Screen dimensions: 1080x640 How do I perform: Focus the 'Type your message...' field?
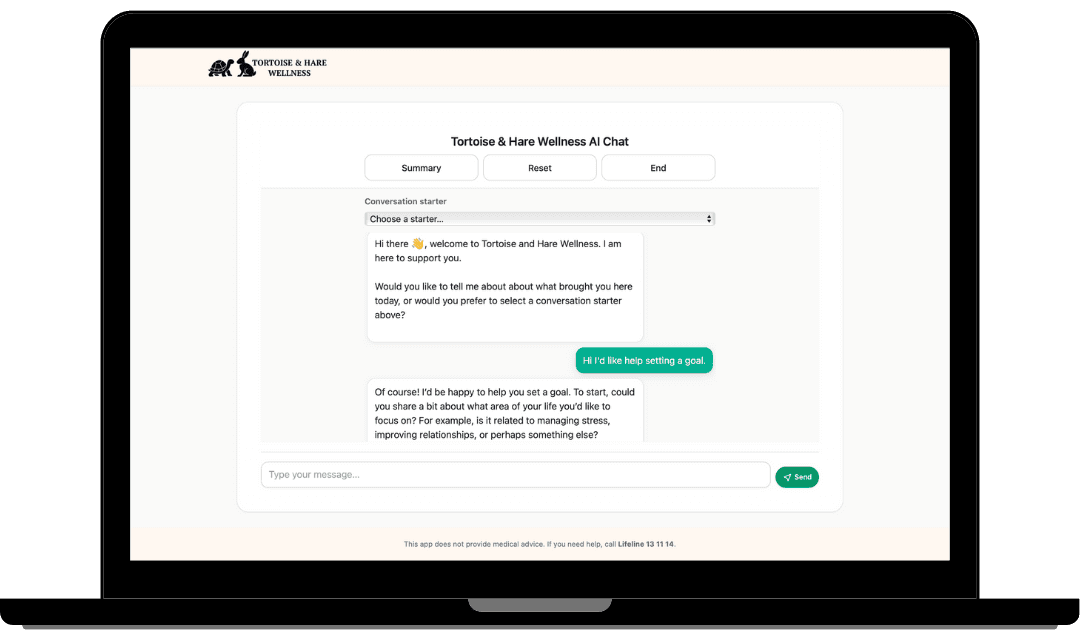coord(515,475)
